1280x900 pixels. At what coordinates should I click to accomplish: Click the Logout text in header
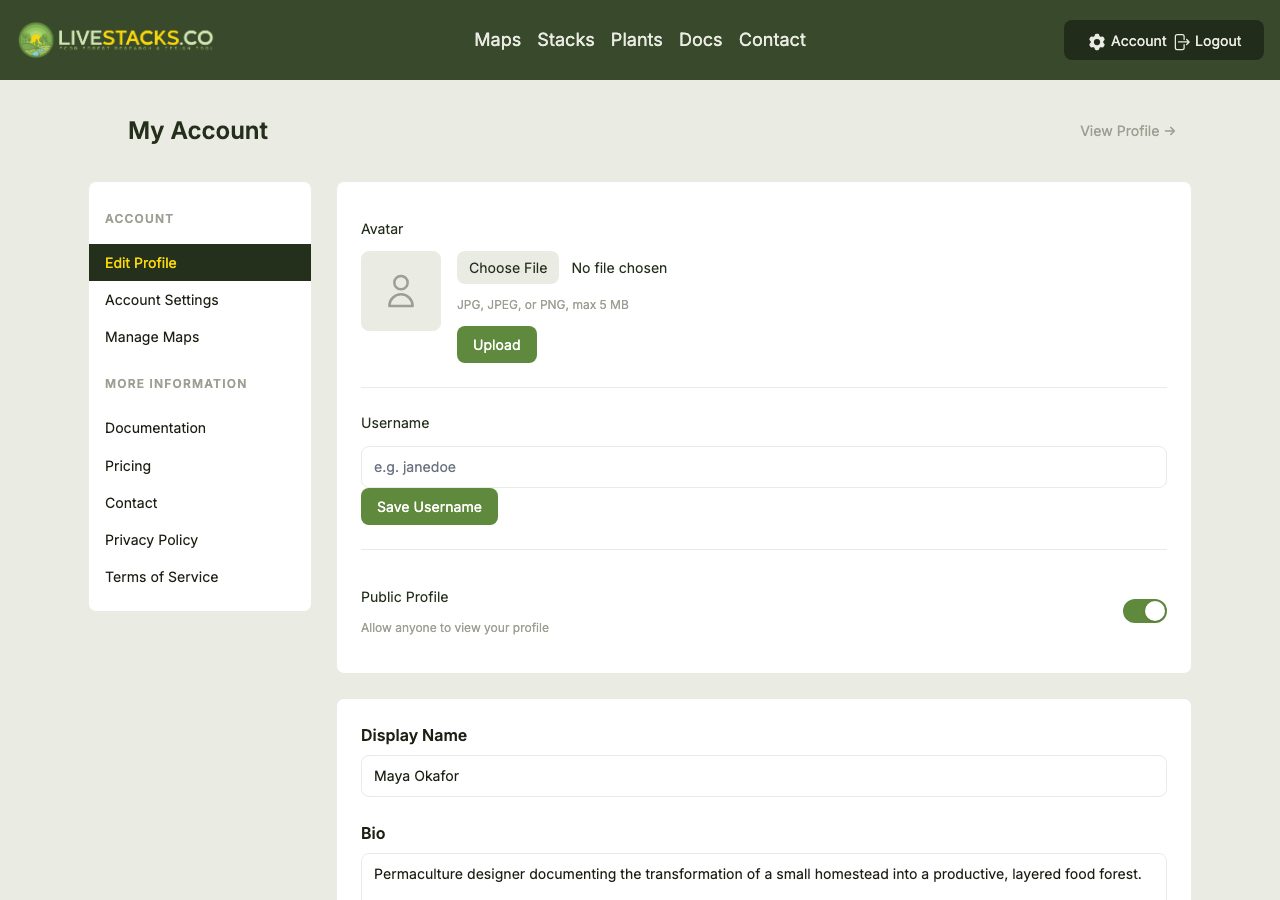[1218, 41]
